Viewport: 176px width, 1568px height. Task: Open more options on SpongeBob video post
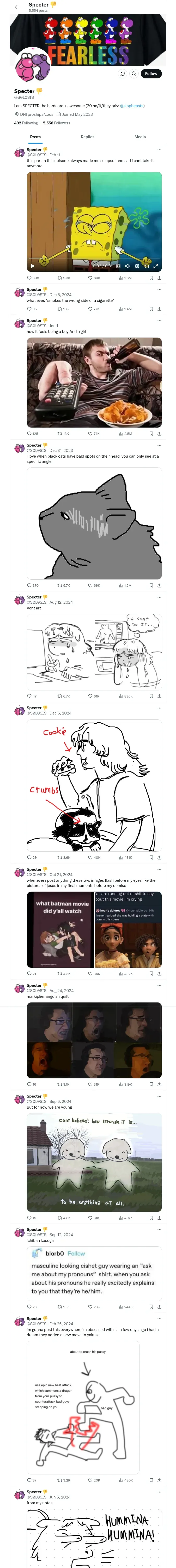159,150
